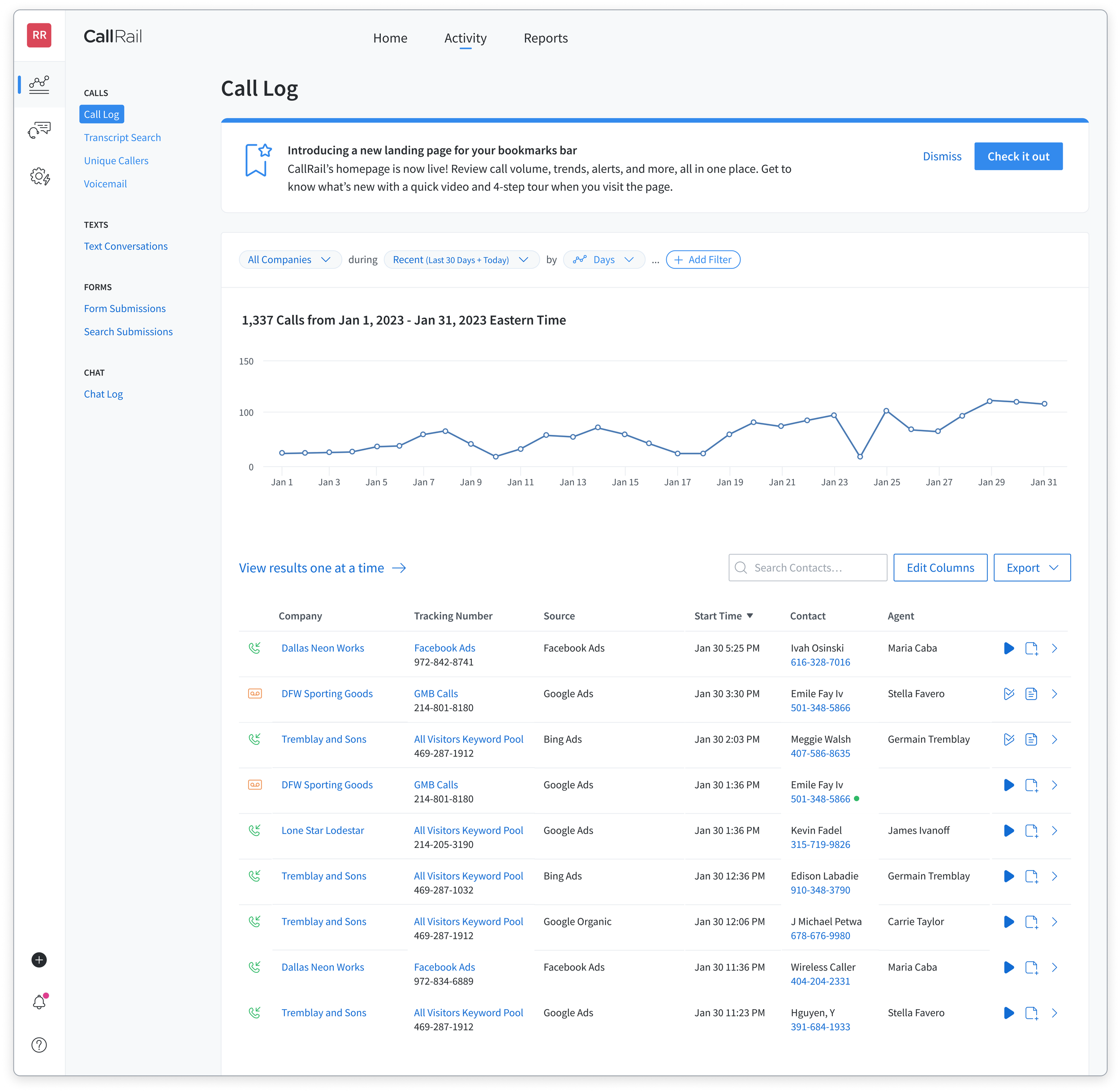Viewport: 1120px width, 1092px height.
Task: Click the Check it out button
Action: click(x=1018, y=157)
